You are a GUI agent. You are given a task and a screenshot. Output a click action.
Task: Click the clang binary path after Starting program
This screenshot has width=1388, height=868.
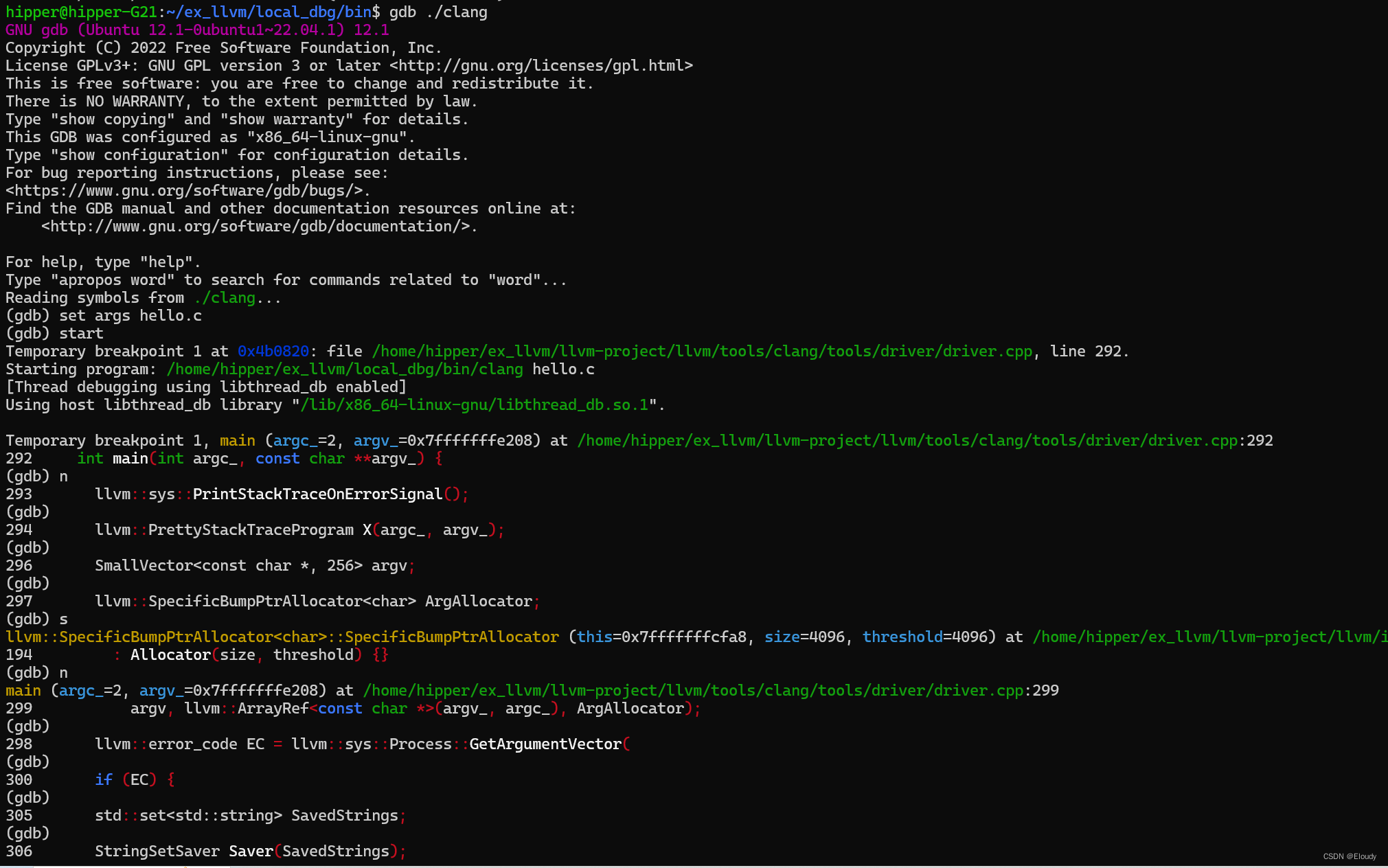pos(343,369)
